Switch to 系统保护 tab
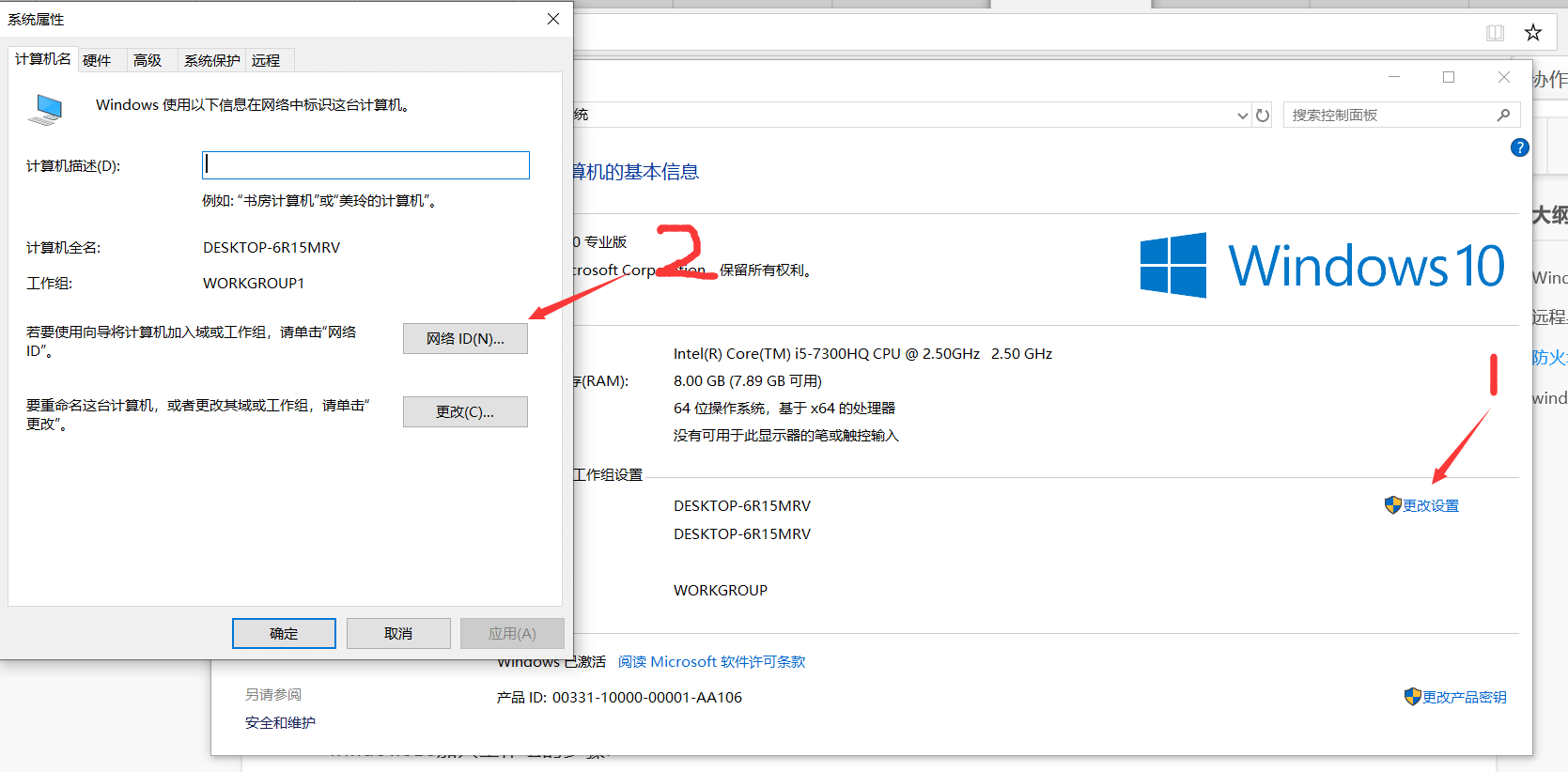The image size is (1568, 772). click(211, 61)
